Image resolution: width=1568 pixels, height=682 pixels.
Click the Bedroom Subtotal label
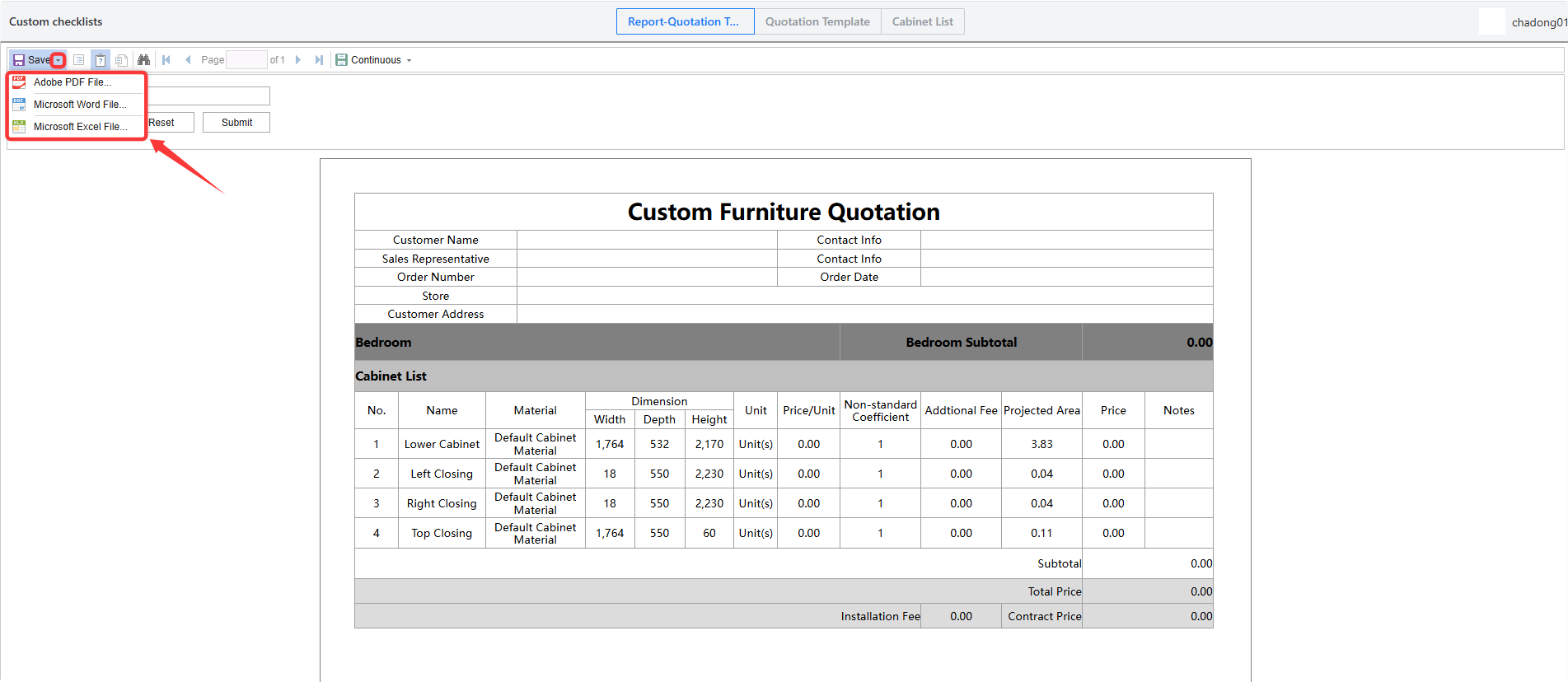click(x=962, y=342)
